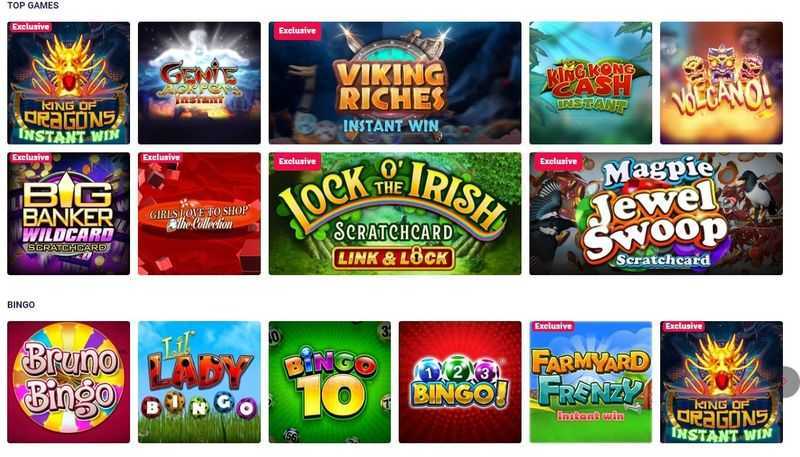Open Big Banker Wildcard Scratchcard
The height and width of the screenshot is (457, 800).
click(68, 213)
